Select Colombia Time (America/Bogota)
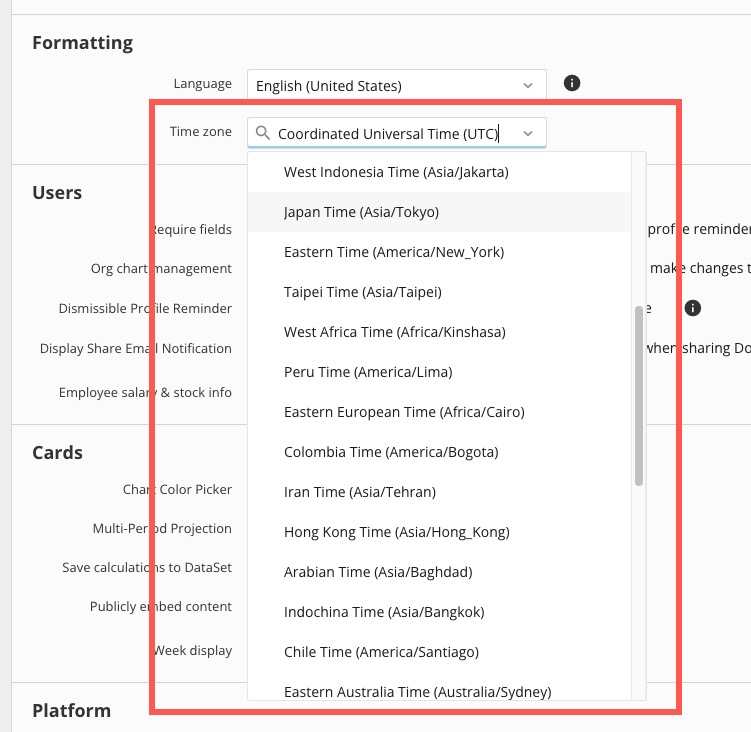The height and width of the screenshot is (732, 751). point(391,452)
